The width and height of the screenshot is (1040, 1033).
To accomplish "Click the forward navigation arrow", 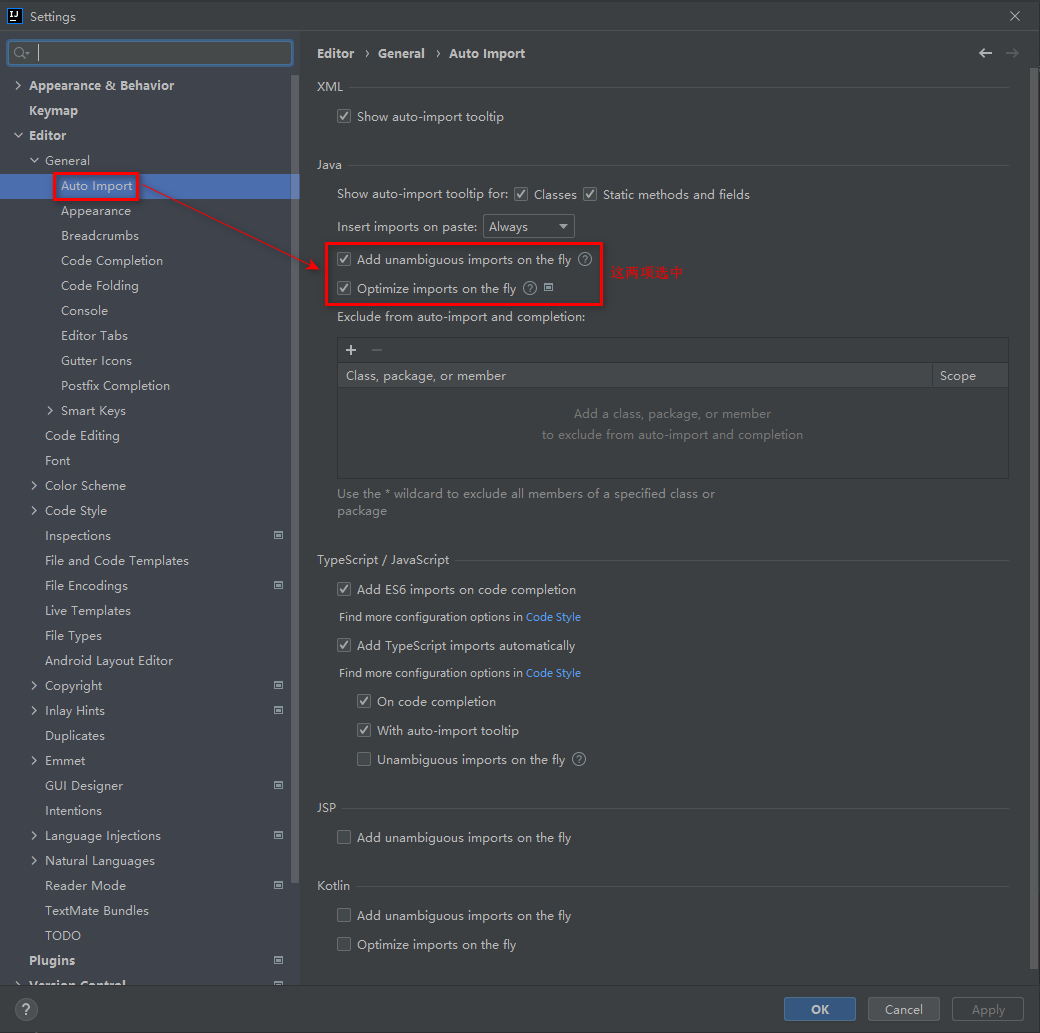I will [1011, 53].
